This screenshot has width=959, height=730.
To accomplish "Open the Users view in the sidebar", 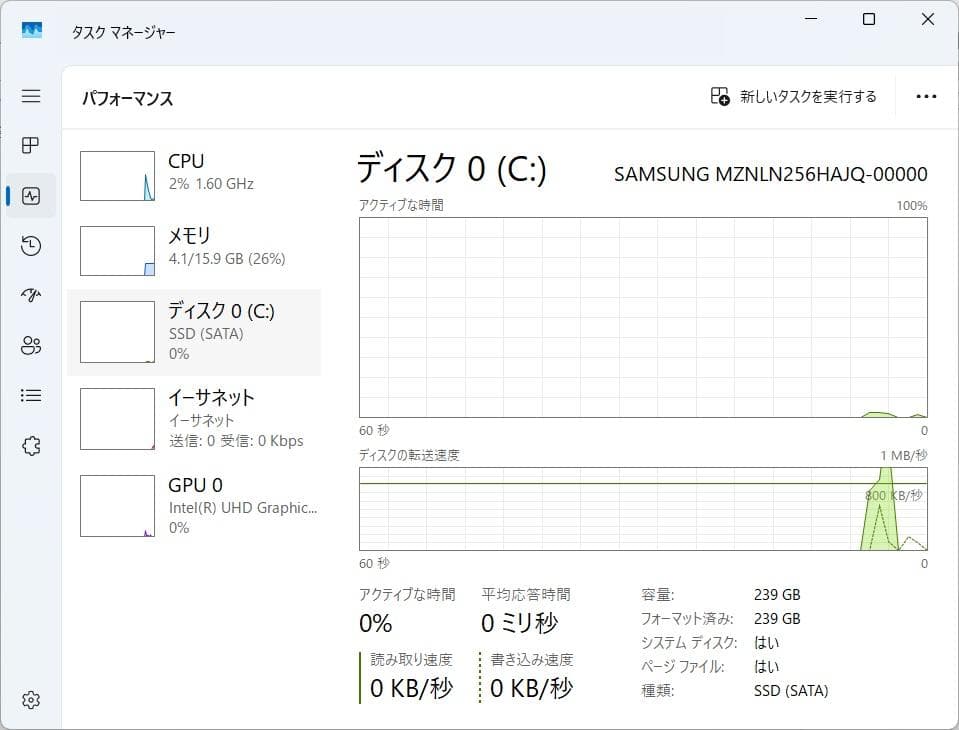I will click(30, 345).
